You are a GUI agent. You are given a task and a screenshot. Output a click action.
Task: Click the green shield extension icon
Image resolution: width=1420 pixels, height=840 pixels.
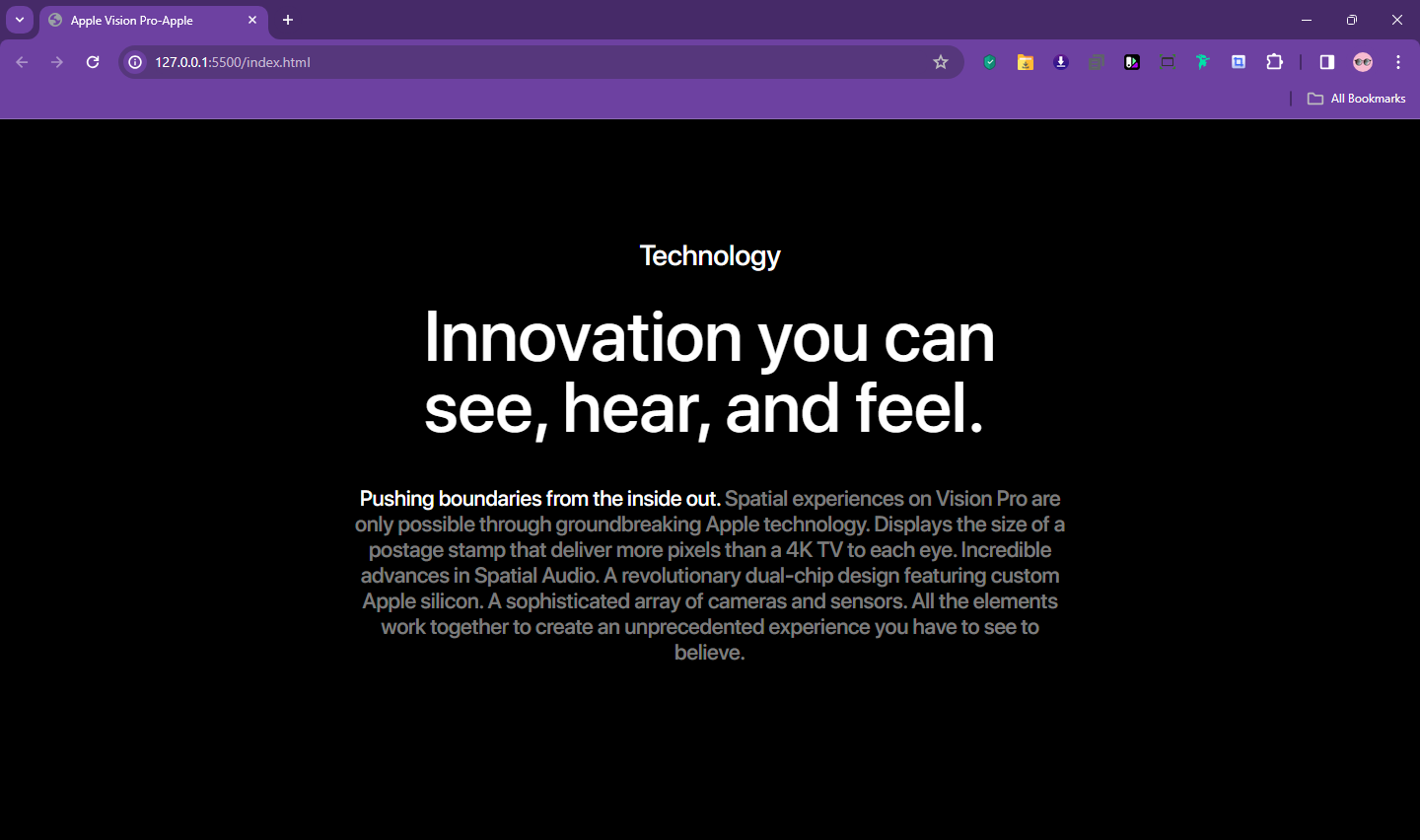coord(990,62)
